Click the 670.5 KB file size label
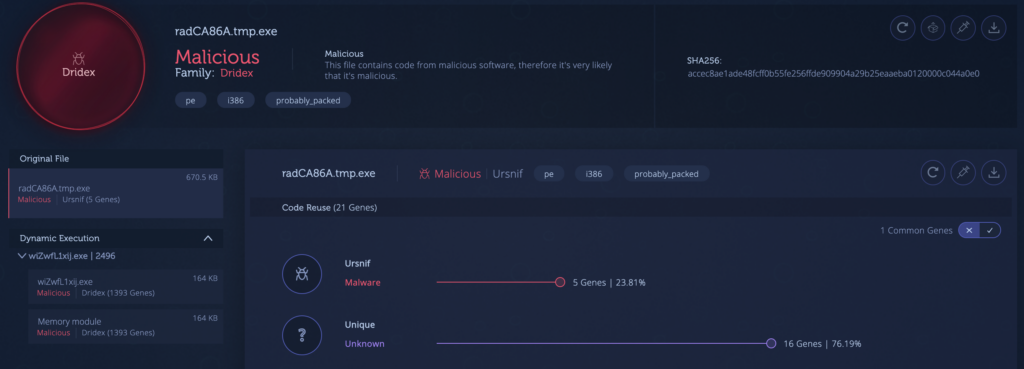Image resolution: width=1024 pixels, height=369 pixels. coord(202,177)
